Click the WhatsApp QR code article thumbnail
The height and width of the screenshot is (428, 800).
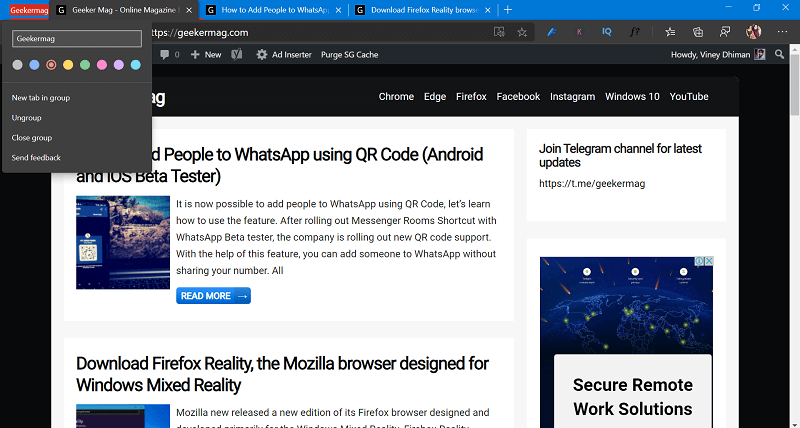coord(123,242)
